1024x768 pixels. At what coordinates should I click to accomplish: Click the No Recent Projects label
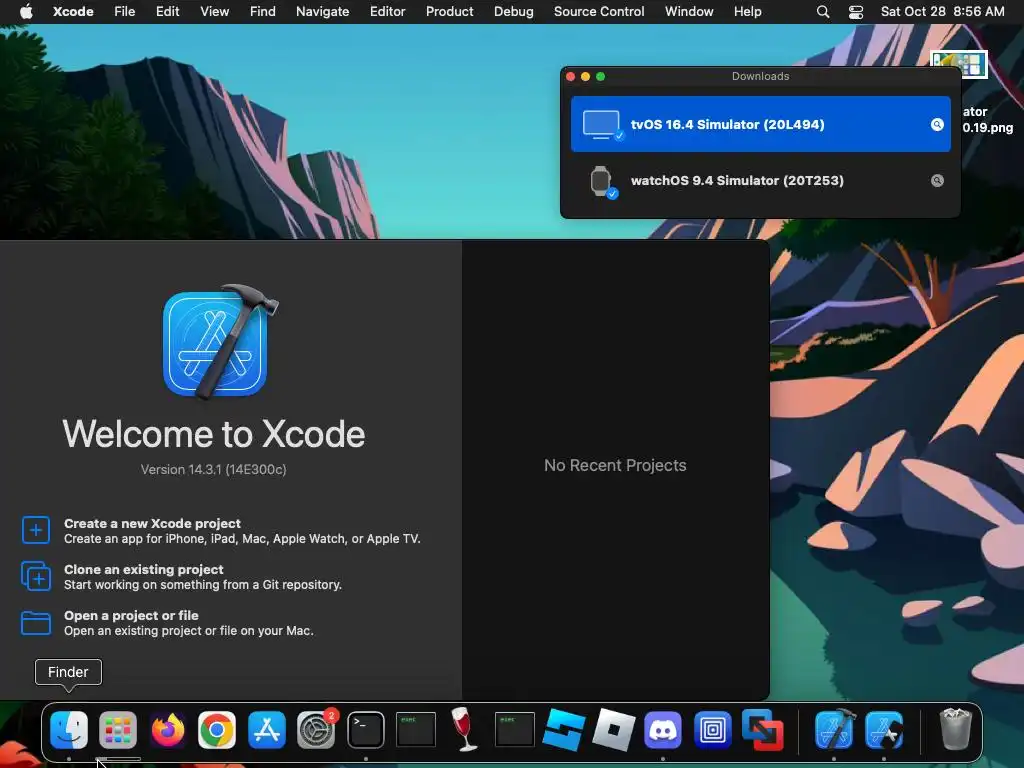615,466
